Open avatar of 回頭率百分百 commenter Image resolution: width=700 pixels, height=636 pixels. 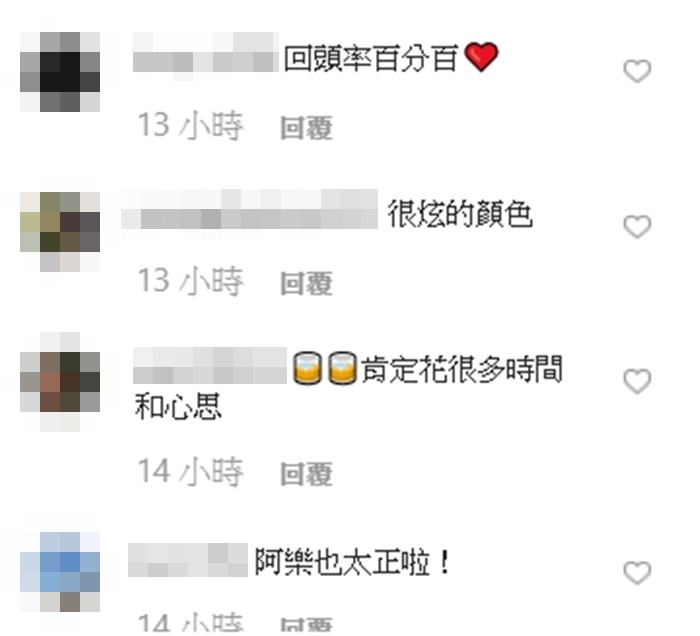point(60,71)
